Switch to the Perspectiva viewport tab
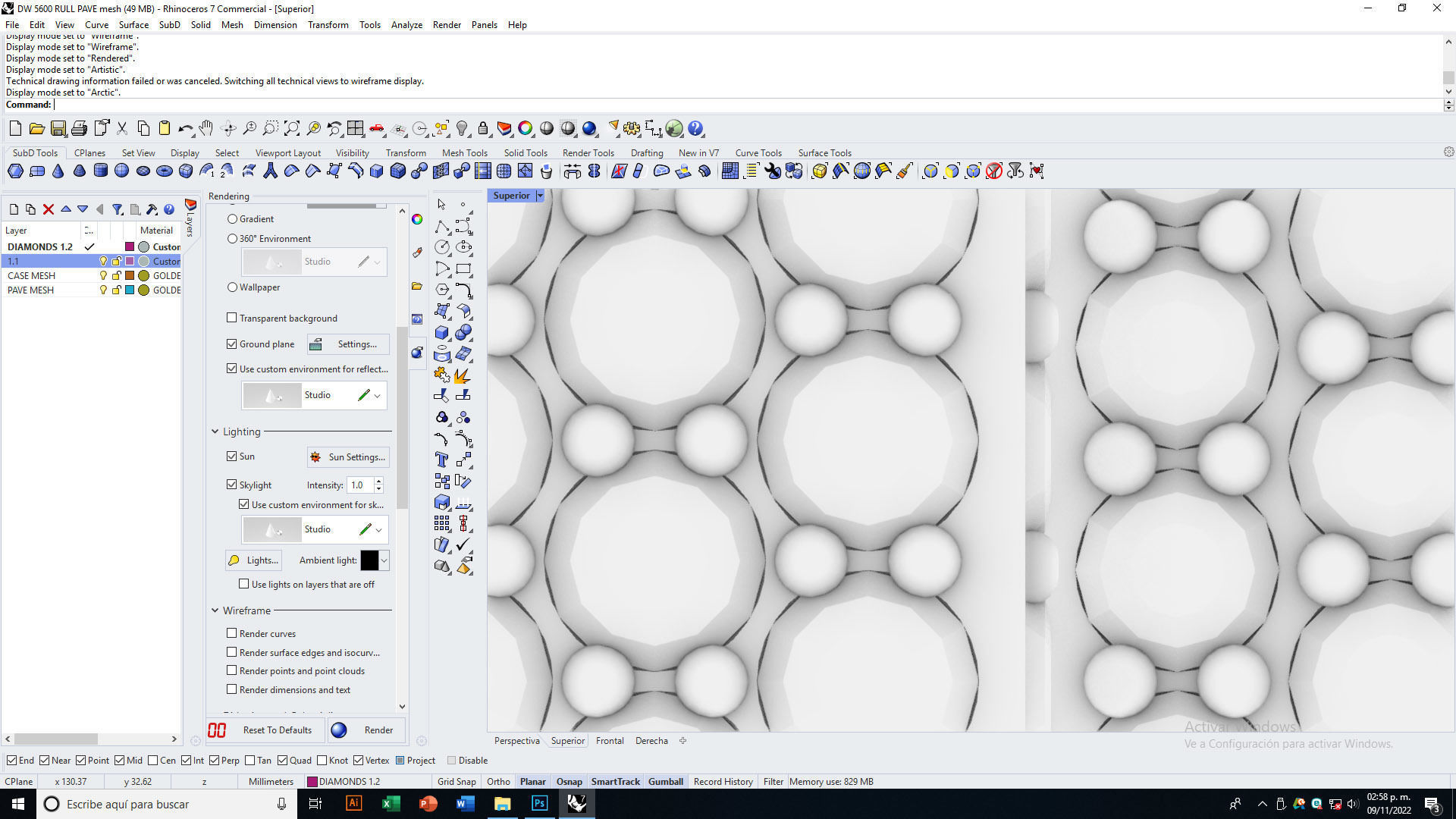This screenshot has height=819, width=1456. [516, 741]
